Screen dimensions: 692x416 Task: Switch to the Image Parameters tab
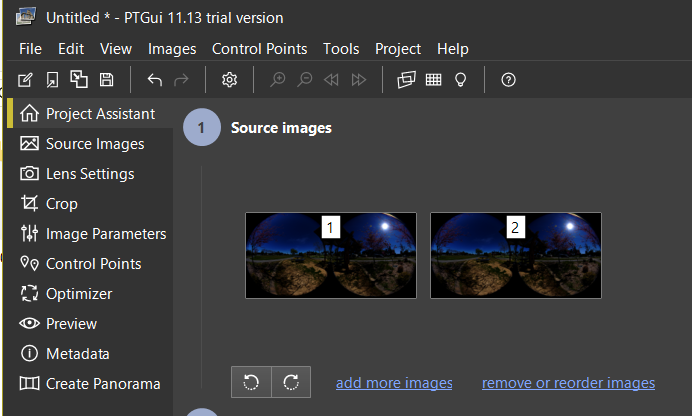point(90,234)
